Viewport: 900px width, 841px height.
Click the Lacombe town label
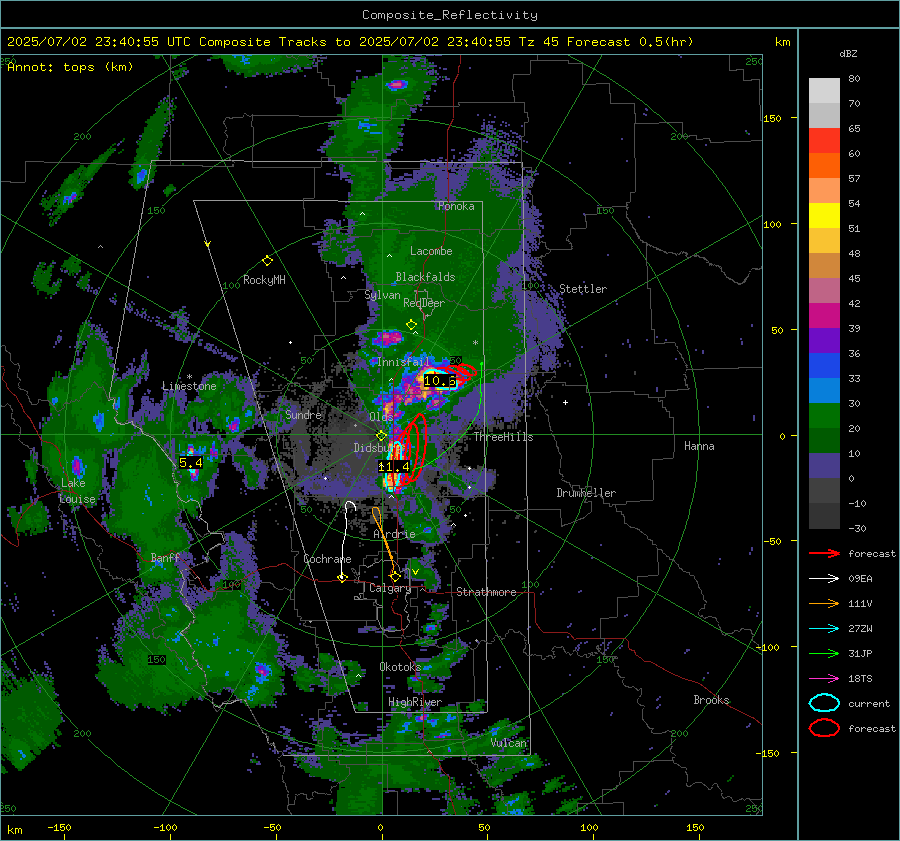[x=431, y=251]
